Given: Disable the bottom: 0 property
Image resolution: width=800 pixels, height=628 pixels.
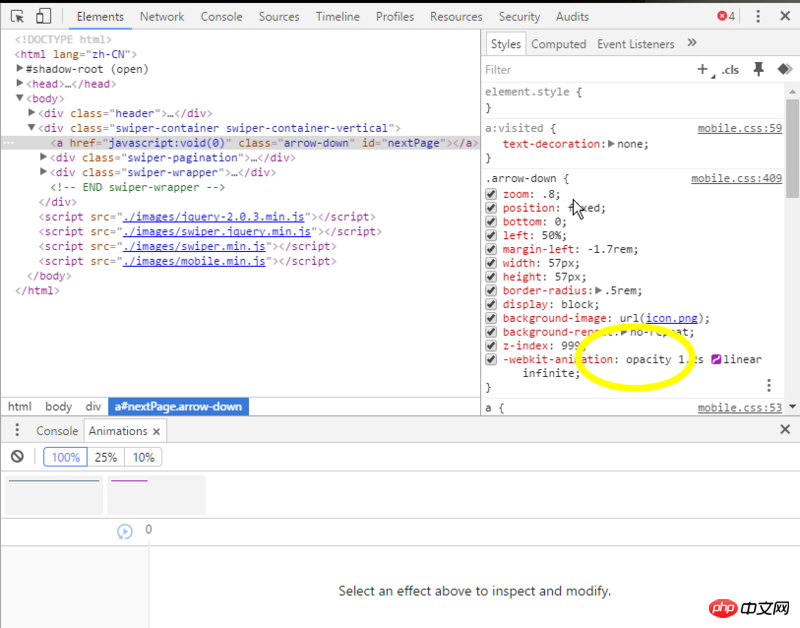Looking at the screenshot, I should (491, 221).
